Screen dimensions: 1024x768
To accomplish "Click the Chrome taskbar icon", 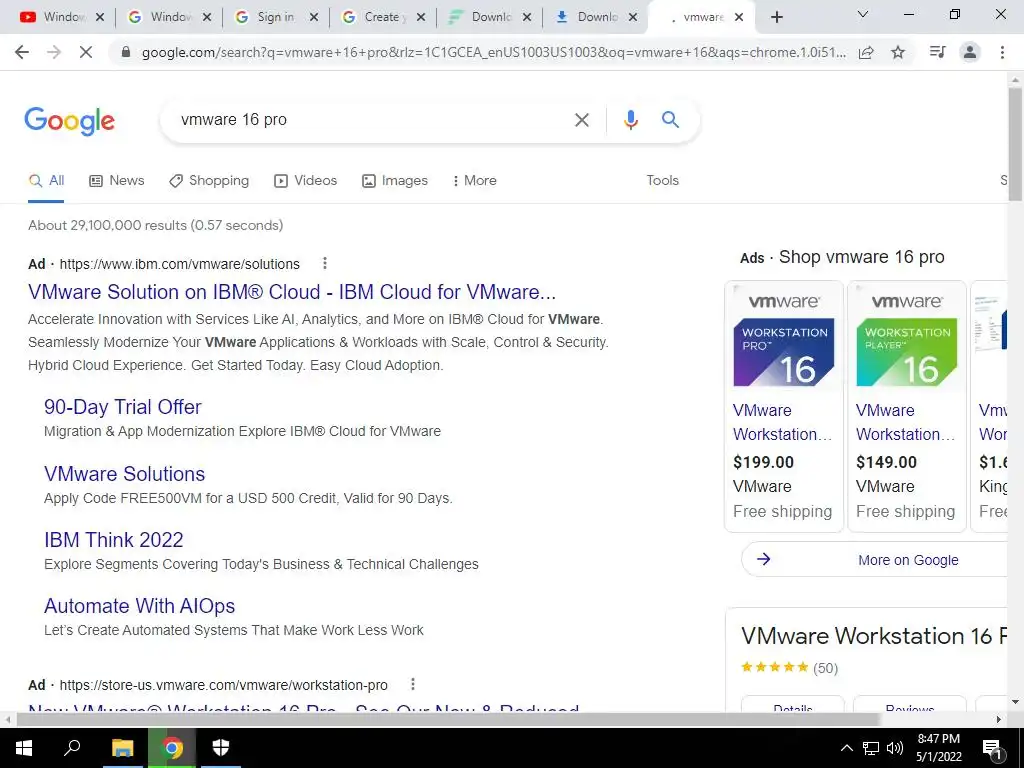I will (x=172, y=748).
